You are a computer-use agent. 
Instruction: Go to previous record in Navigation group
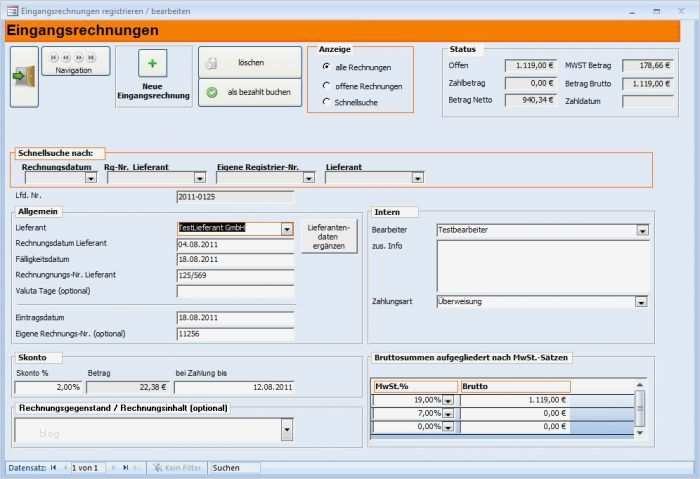[67, 58]
